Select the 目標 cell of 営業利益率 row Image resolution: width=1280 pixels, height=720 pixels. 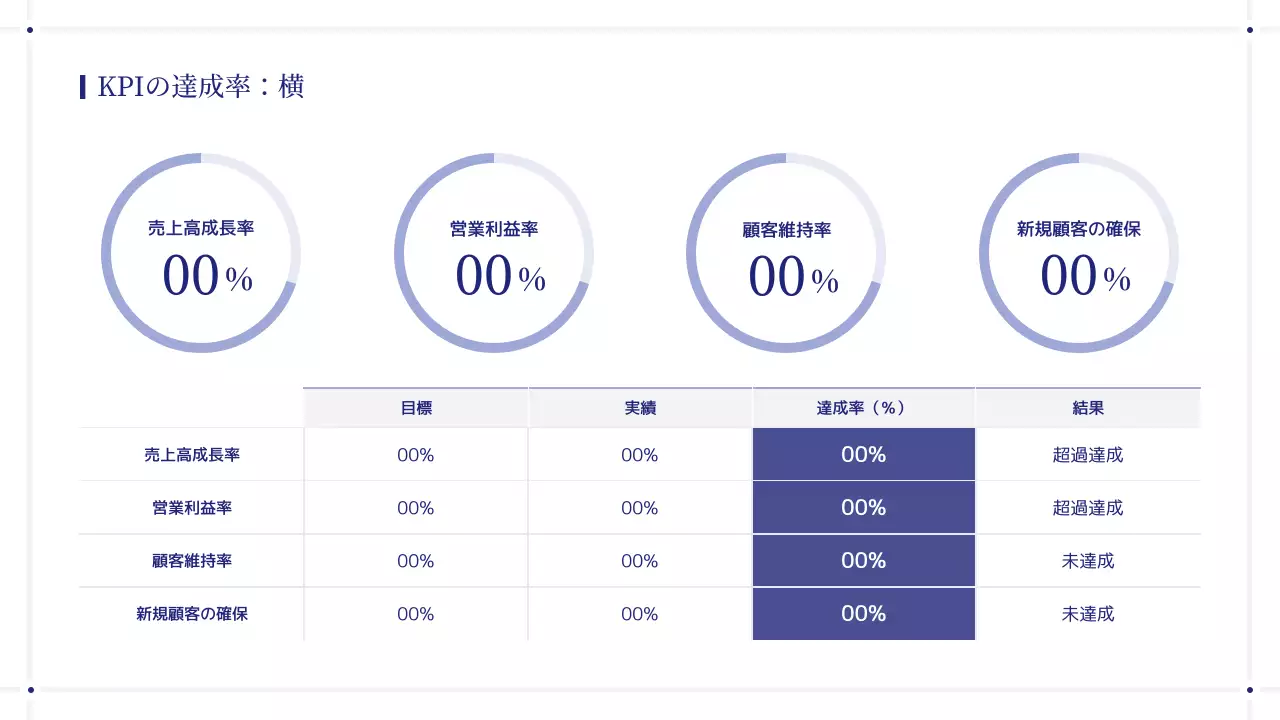point(416,508)
